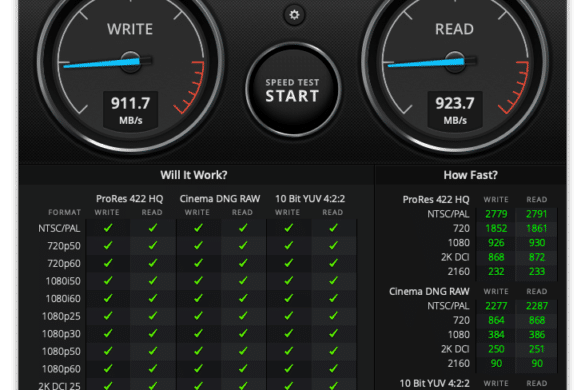Click the 1080i50 Cinema DNG read checkmark

243,280
